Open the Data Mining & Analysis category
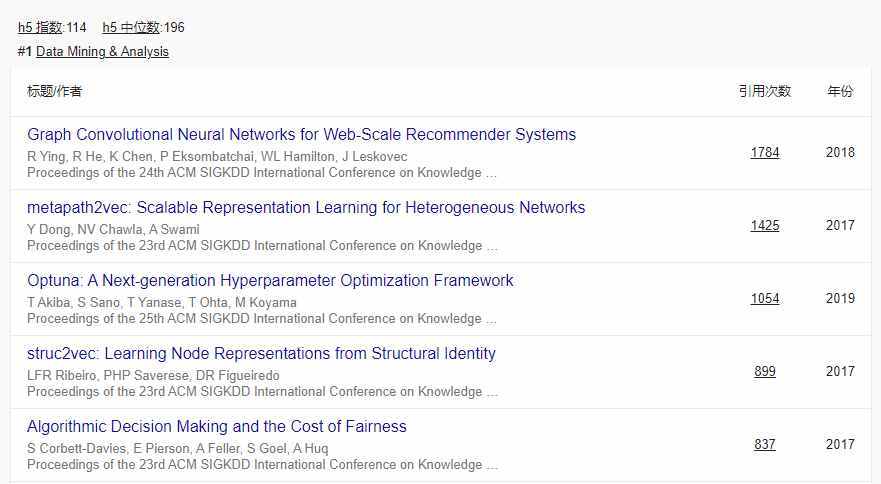 (102, 52)
